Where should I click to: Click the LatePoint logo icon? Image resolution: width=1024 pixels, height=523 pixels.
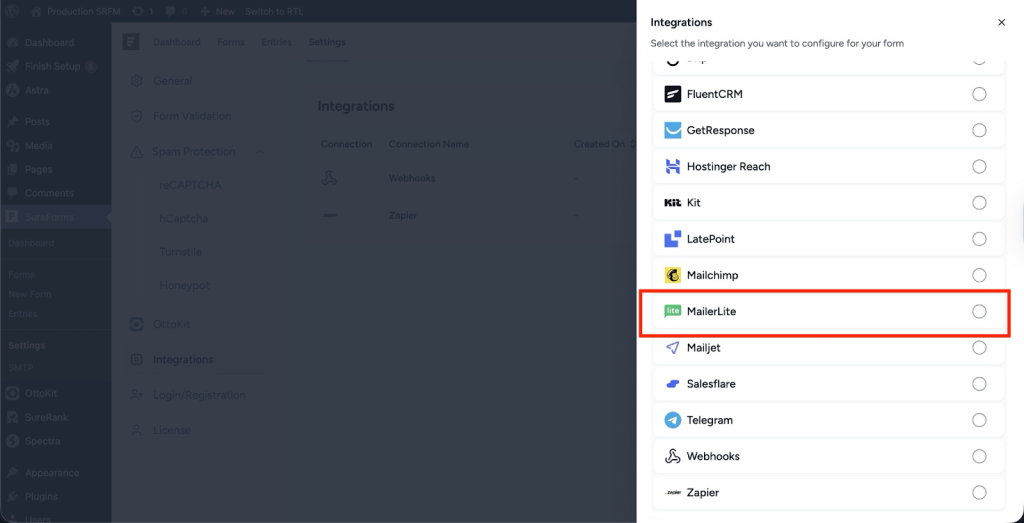point(673,239)
